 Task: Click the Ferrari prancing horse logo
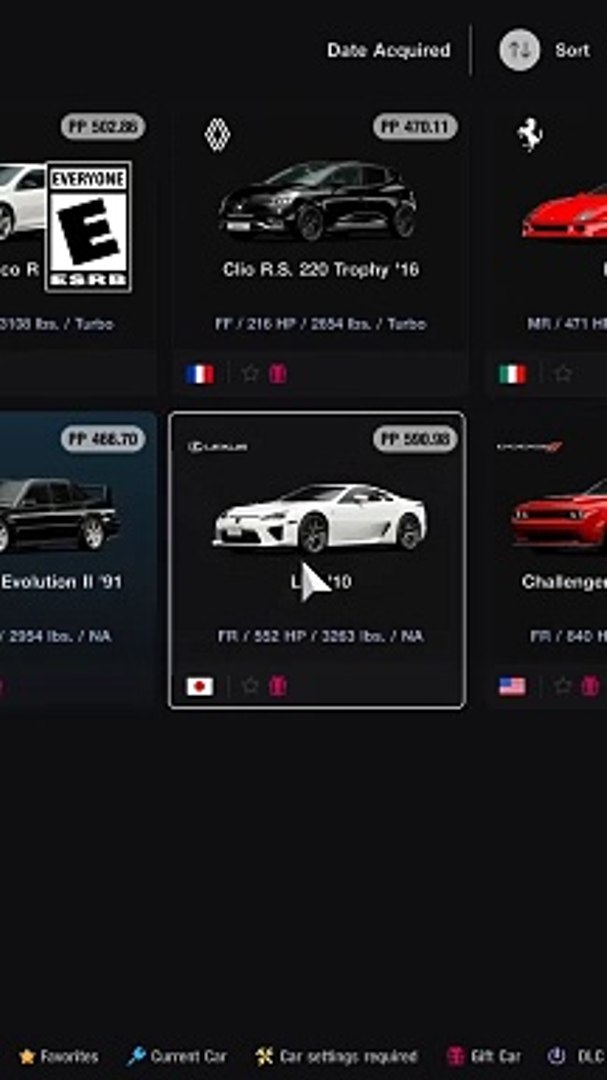pyautogui.click(x=530, y=134)
